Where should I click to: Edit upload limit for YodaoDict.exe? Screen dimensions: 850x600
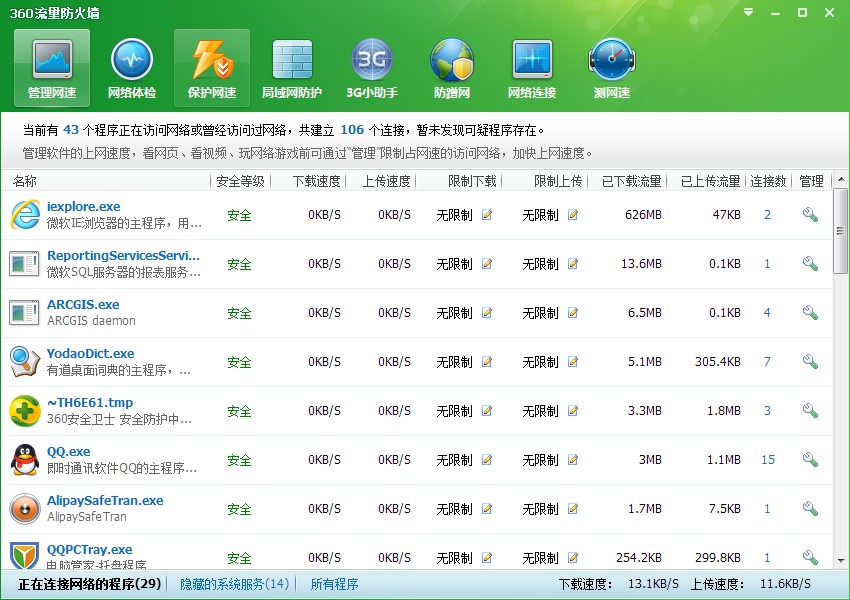[572, 362]
